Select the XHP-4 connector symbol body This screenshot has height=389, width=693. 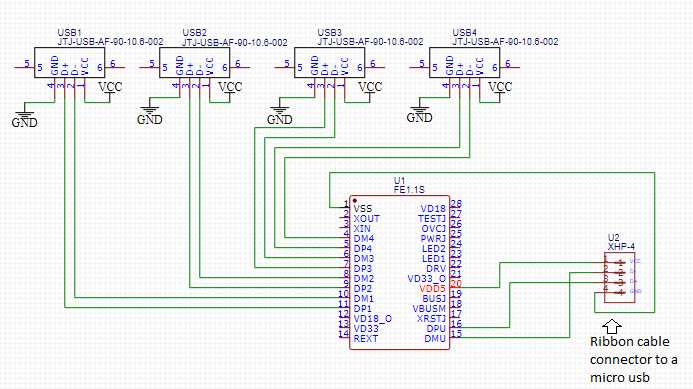point(620,278)
